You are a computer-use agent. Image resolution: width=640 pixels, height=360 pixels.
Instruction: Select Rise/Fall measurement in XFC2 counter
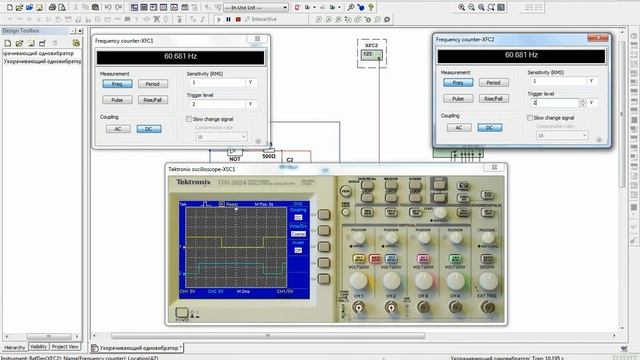[x=493, y=99]
